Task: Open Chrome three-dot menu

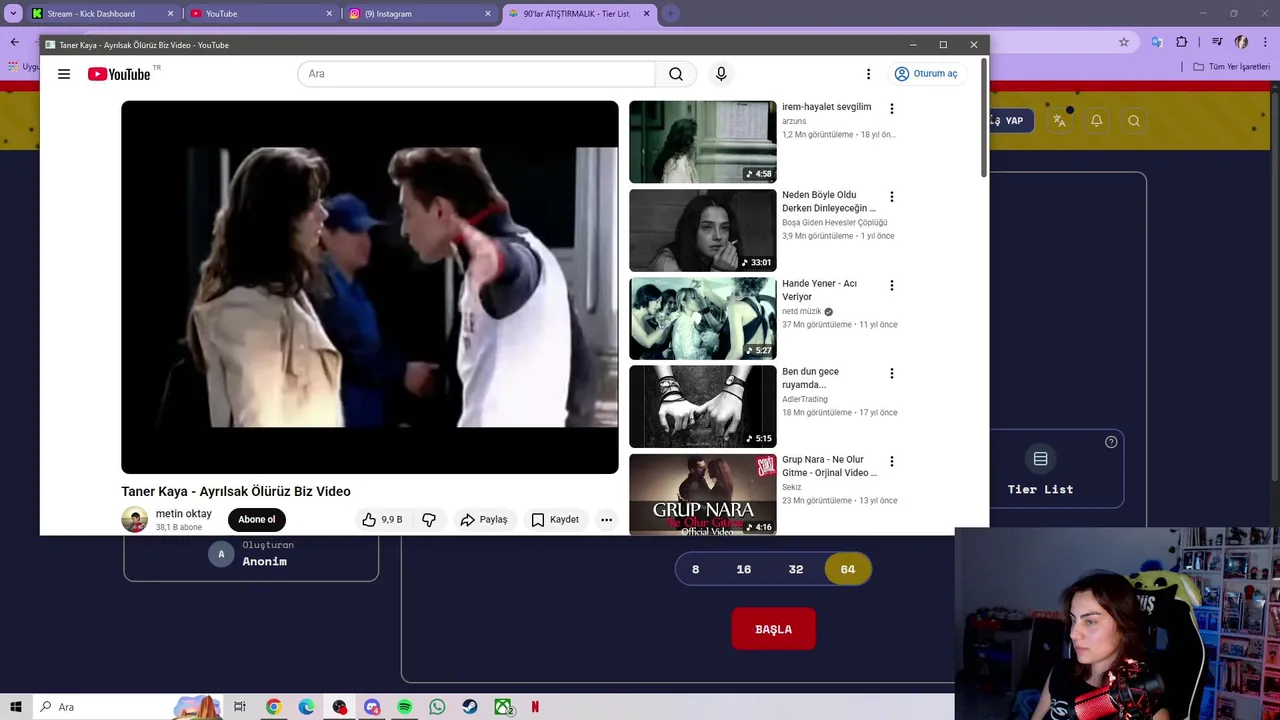Action: 1264,42
